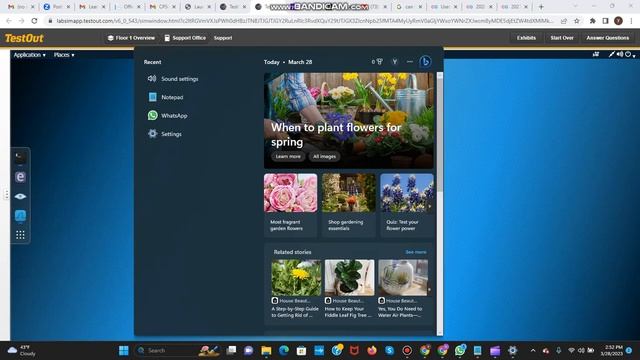Reload the page in Chrome

[x=34, y=21]
